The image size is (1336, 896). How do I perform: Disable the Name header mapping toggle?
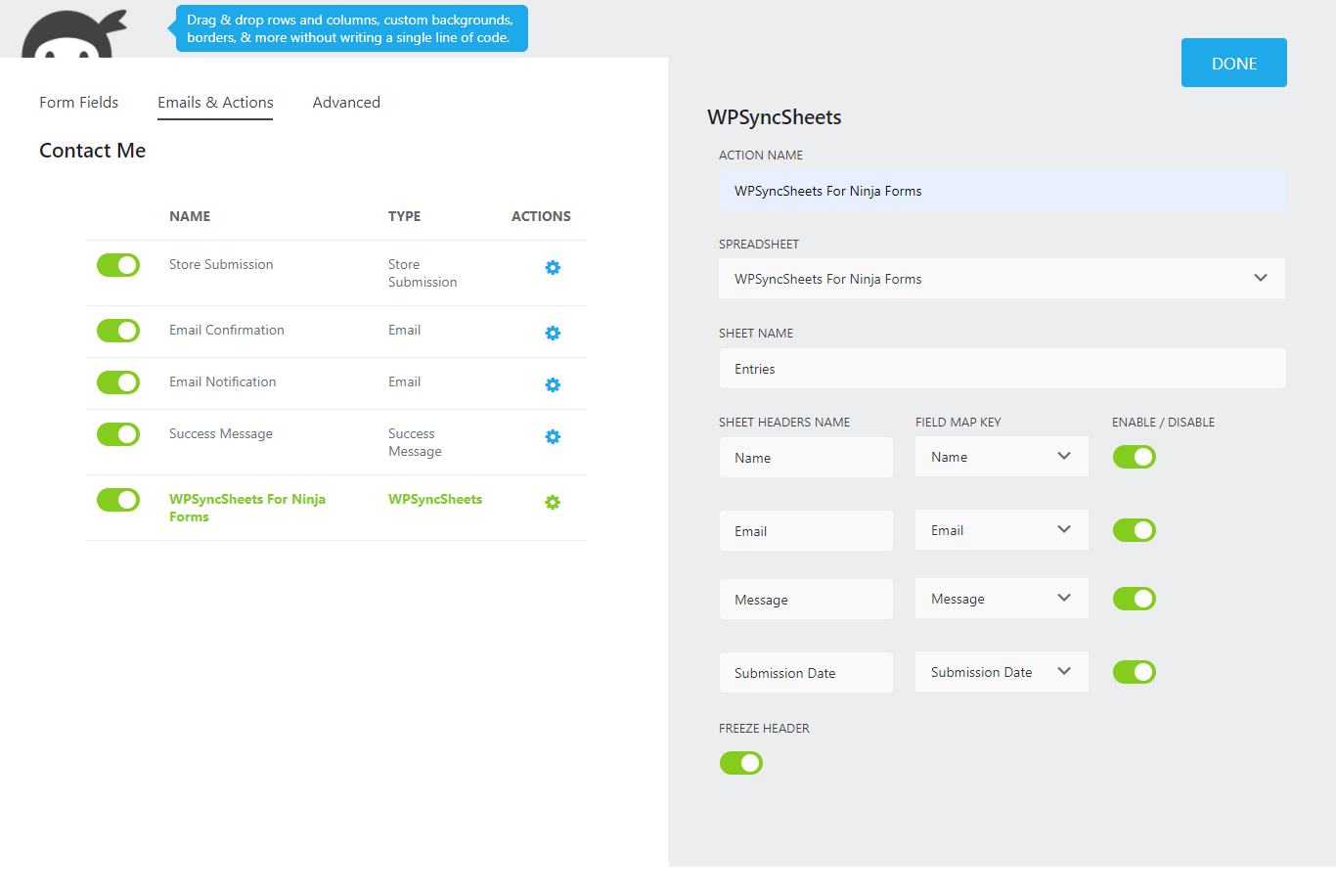pyautogui.click(x=1135, y=457)
